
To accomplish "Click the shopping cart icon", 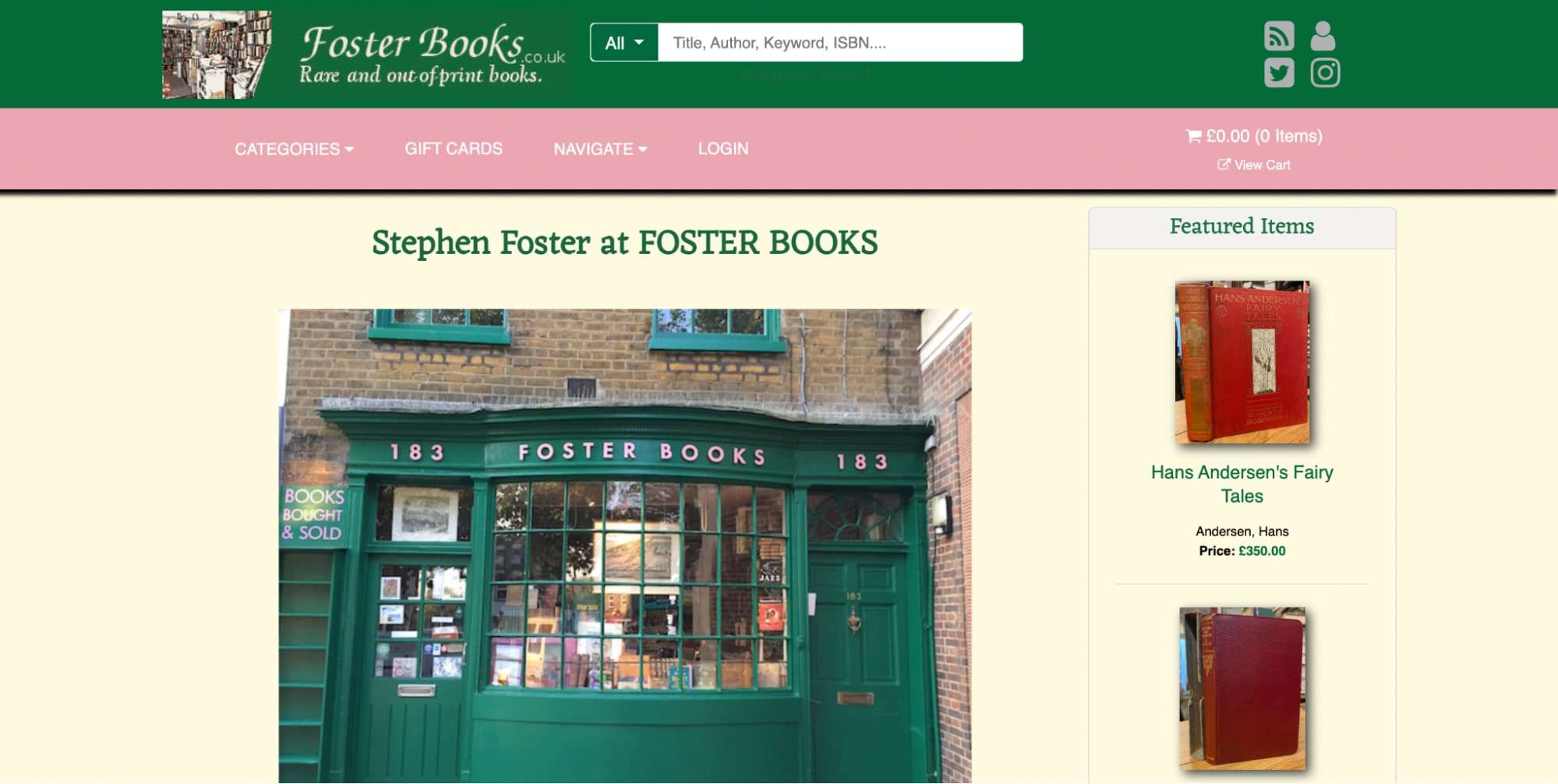I will click(1193, 136).
